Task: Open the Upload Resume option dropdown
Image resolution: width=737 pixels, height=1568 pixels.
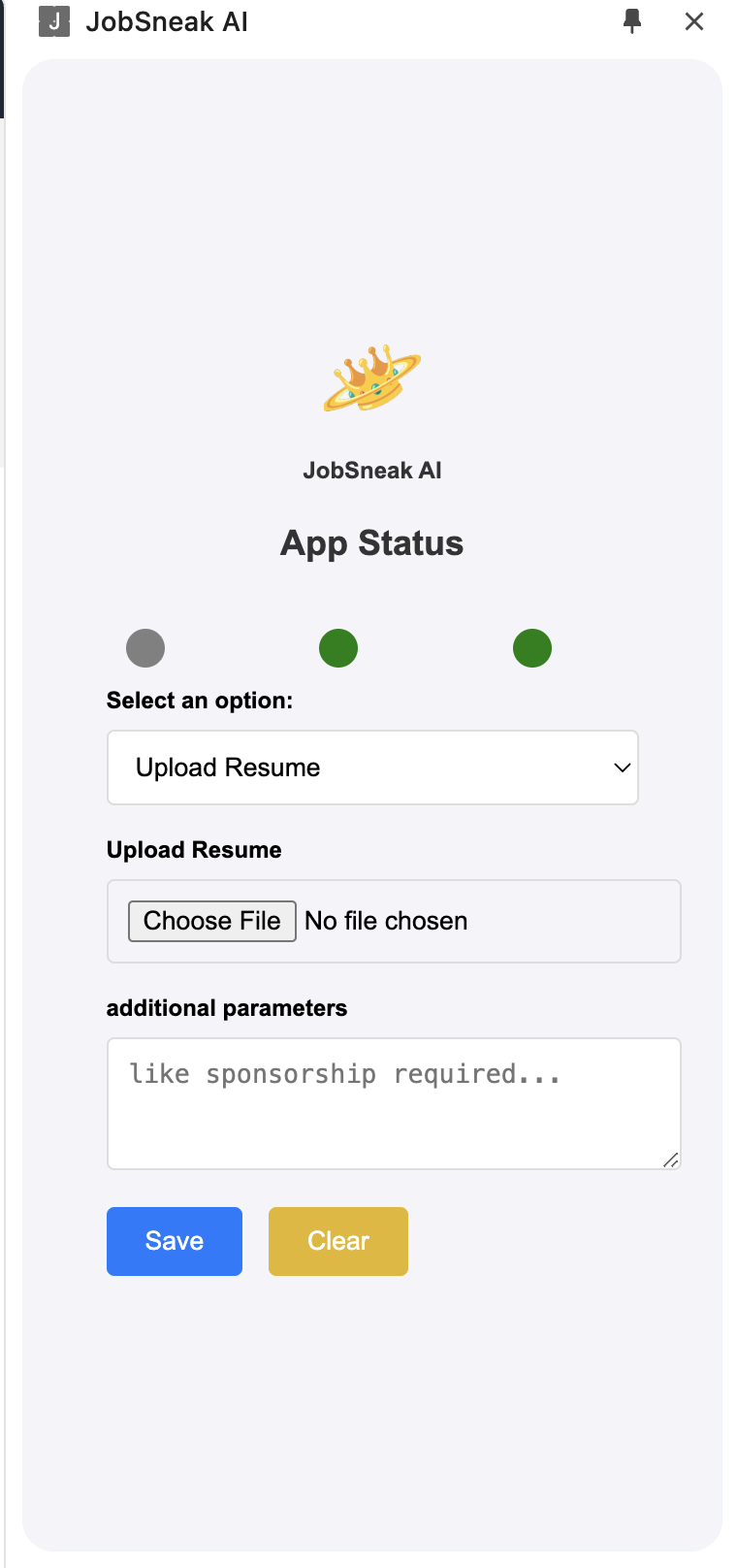Action: pyautogui.click(x=372, y=768)
